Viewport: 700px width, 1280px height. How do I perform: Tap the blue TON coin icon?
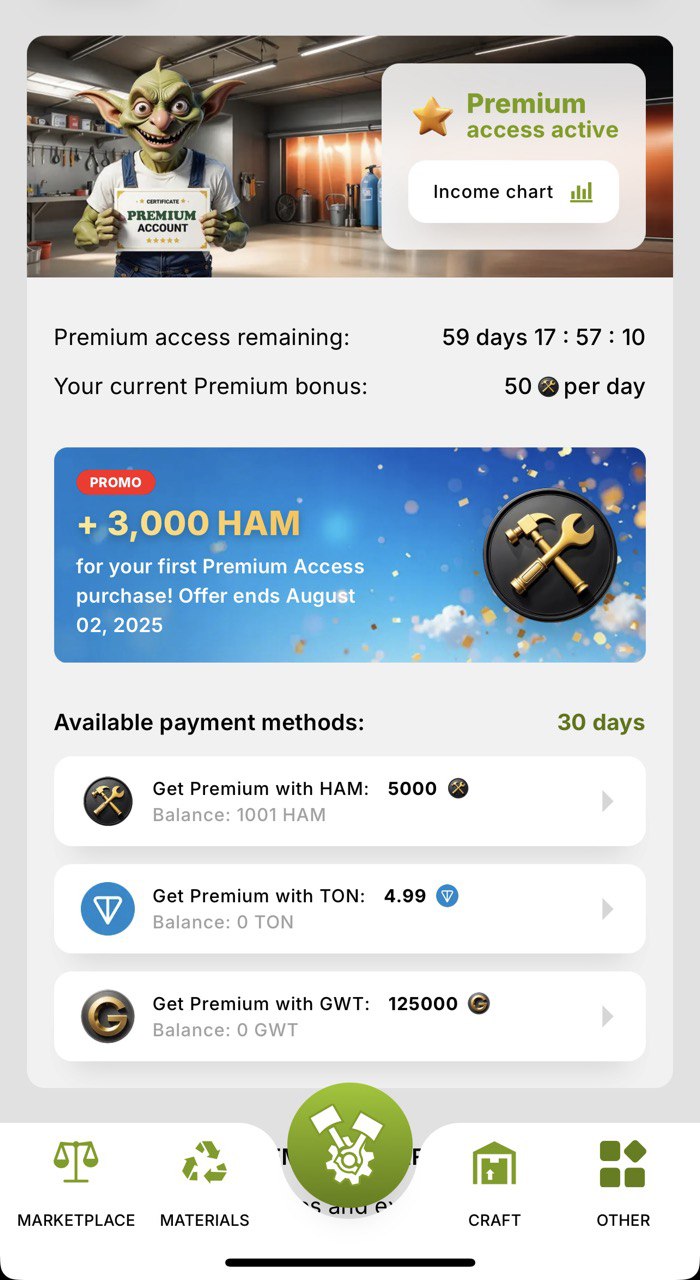(x=108, y=909)
